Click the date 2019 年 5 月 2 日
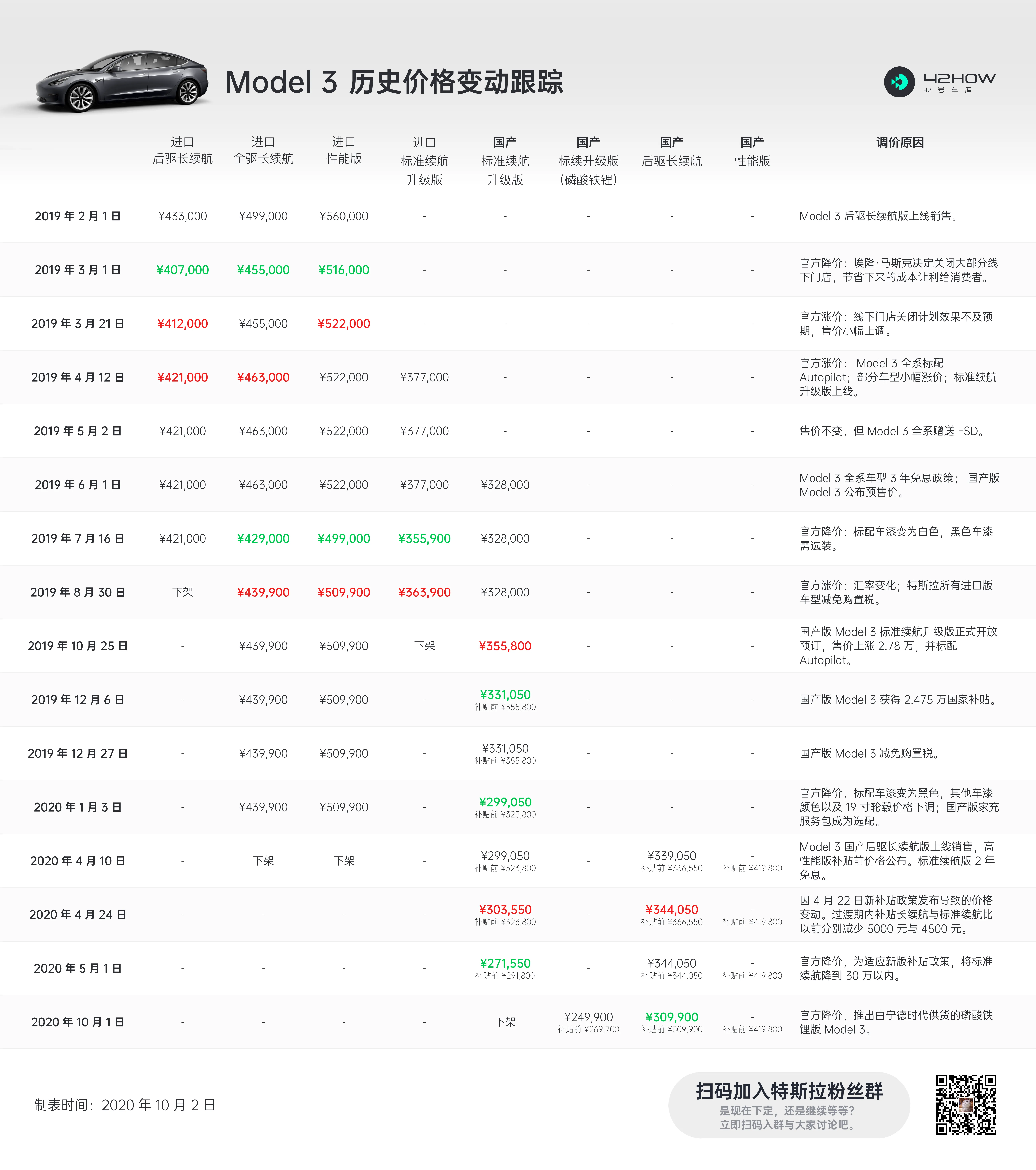The width and height of the screenshot is (1036, 1170). pos(78,431)
